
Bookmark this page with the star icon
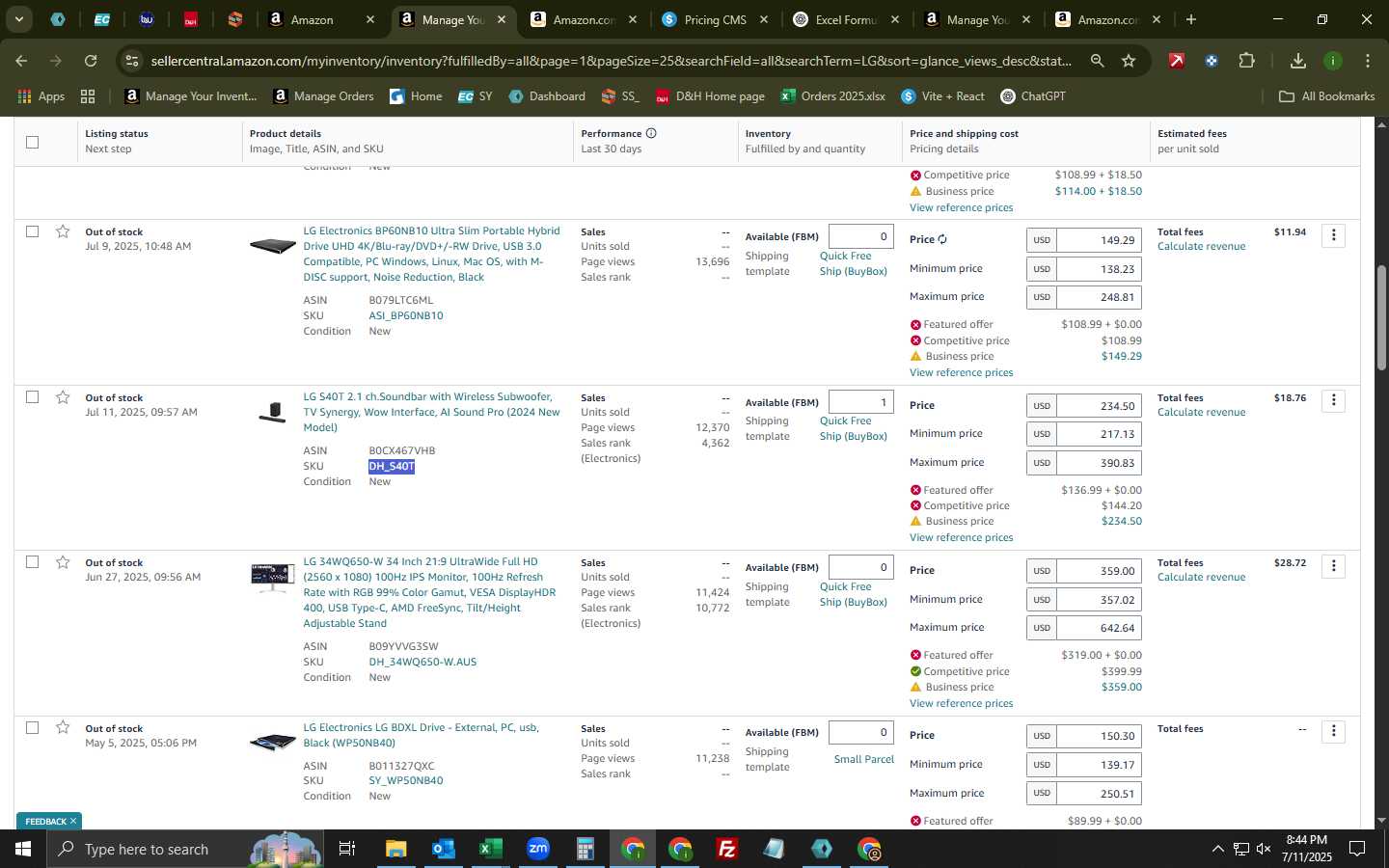tap(1129, 61)
